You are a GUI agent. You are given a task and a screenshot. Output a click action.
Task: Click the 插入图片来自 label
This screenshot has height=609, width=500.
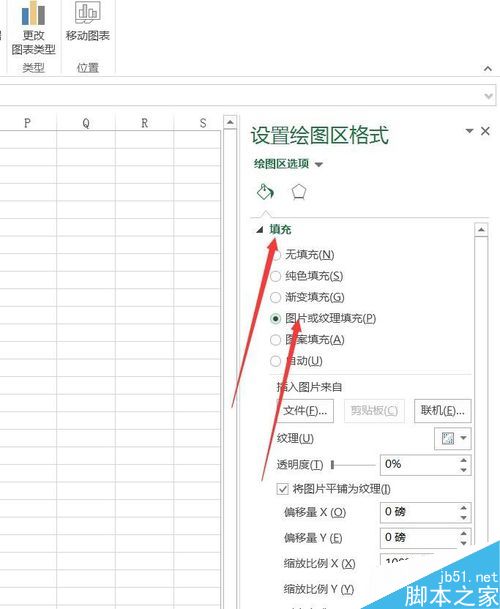pos(309,387)
